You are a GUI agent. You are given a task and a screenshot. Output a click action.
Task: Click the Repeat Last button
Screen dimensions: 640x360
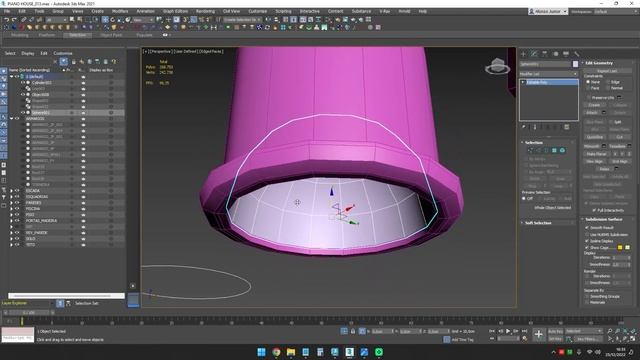tap(607, 71)
